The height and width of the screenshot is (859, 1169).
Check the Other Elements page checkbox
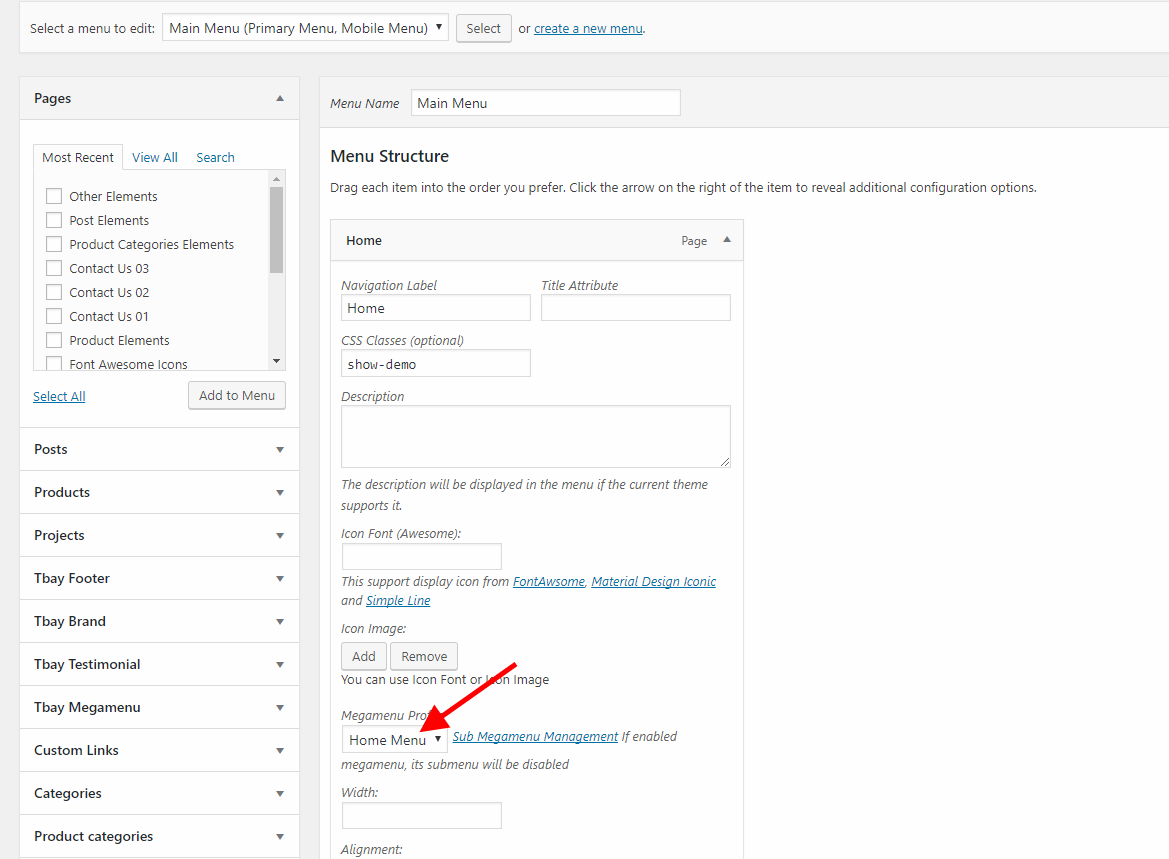click(x=54, y=196)
